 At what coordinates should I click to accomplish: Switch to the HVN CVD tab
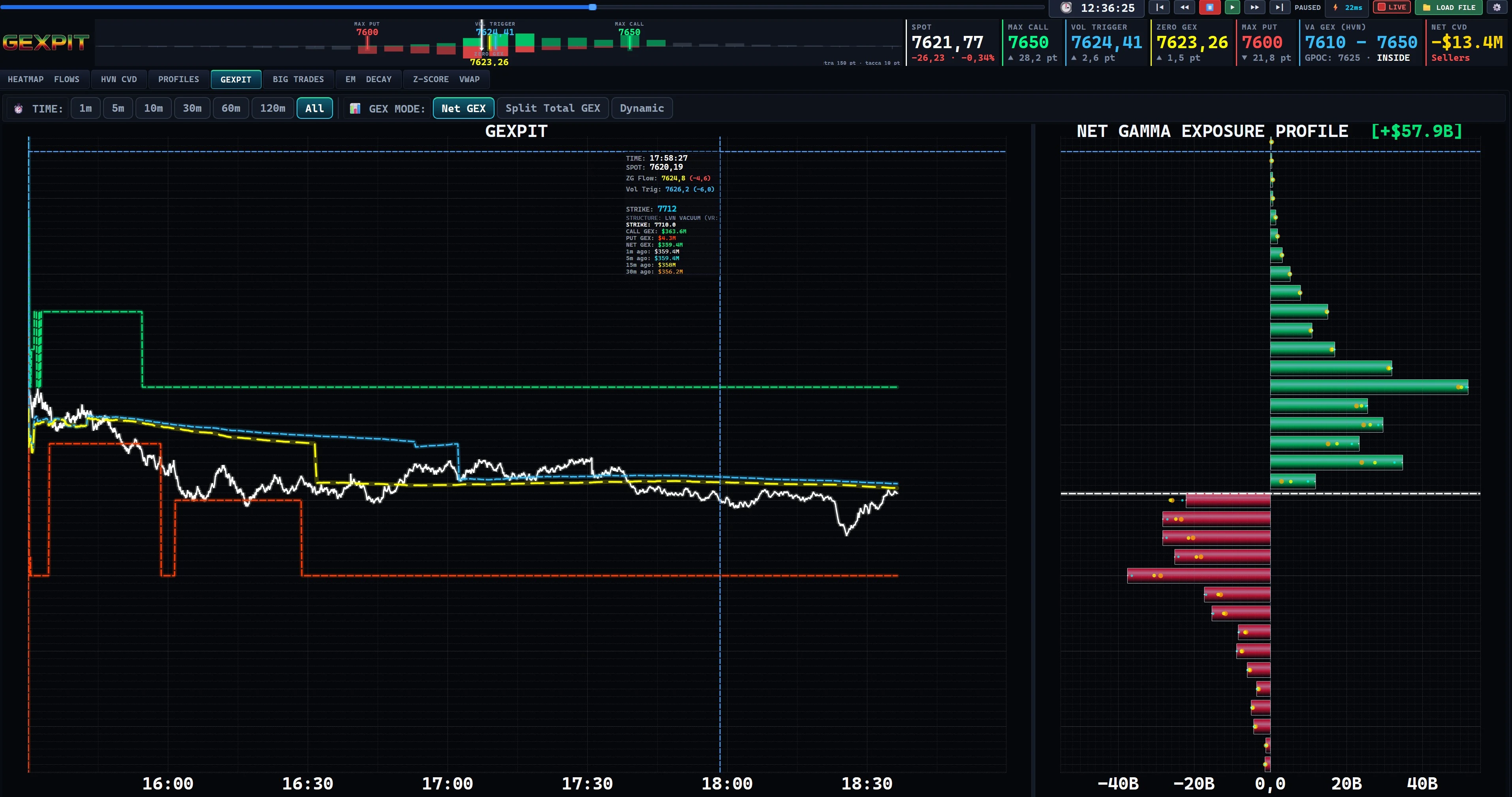coord(118,79)
